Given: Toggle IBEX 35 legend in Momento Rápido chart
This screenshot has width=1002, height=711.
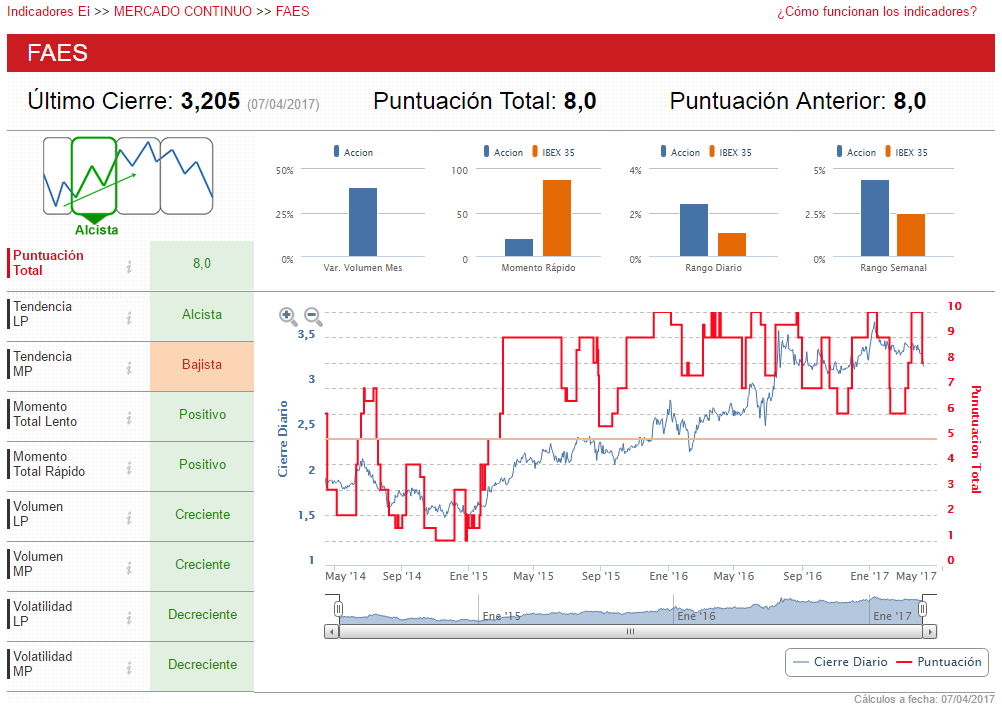Looking at the screenshot, I should coord(553,152).
